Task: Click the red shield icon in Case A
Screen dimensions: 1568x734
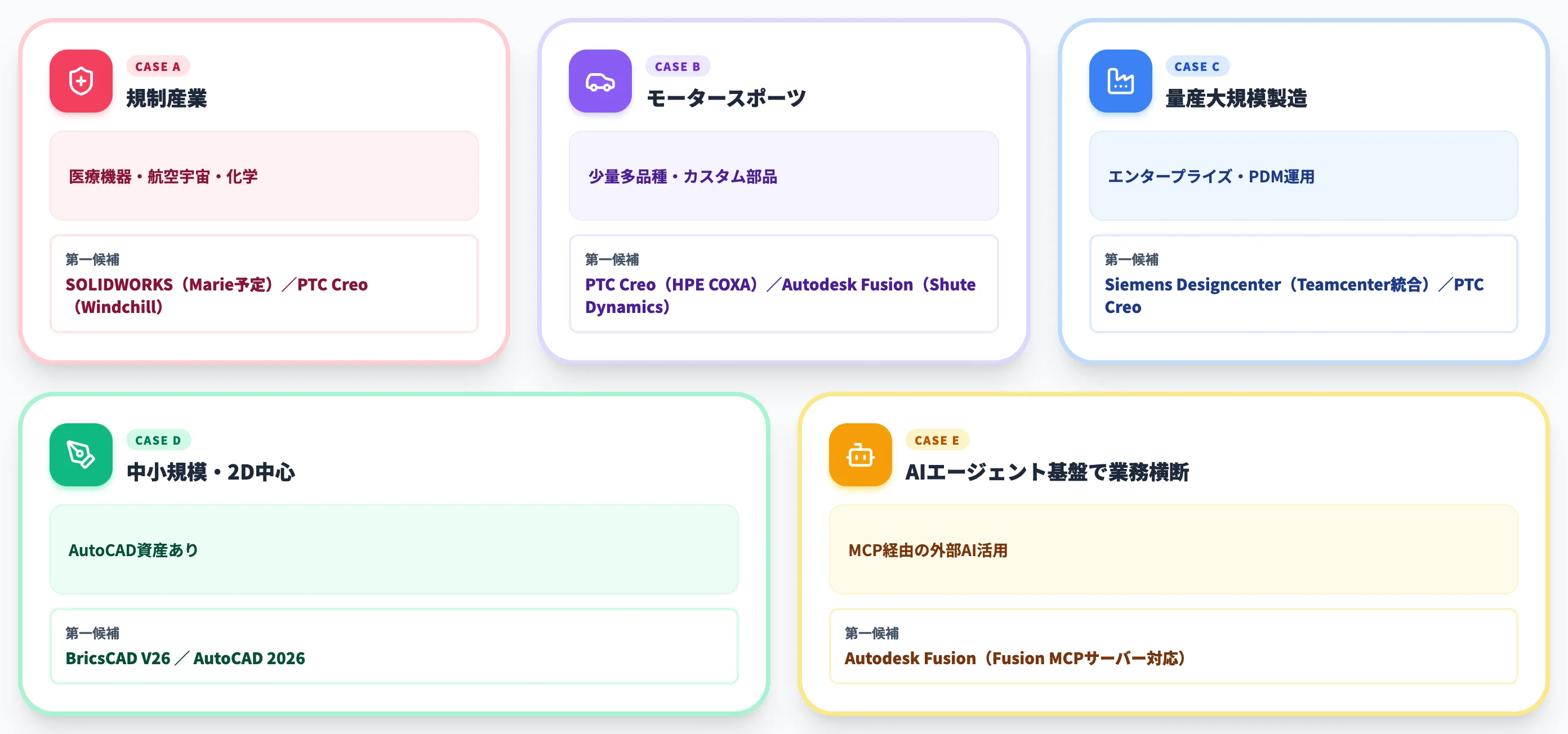Action: [81, 81]
